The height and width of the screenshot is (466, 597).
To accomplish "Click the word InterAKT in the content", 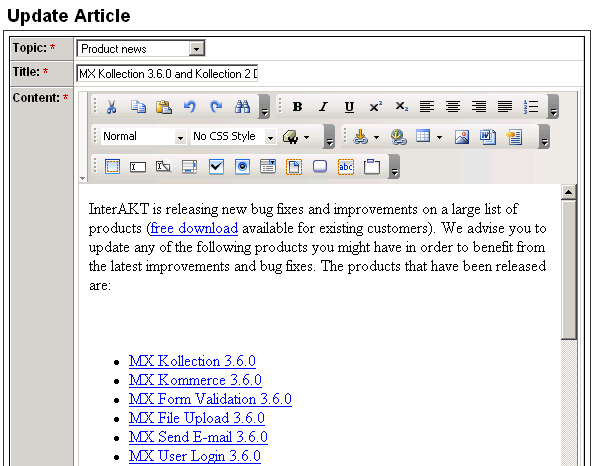I will coord(119,209).
